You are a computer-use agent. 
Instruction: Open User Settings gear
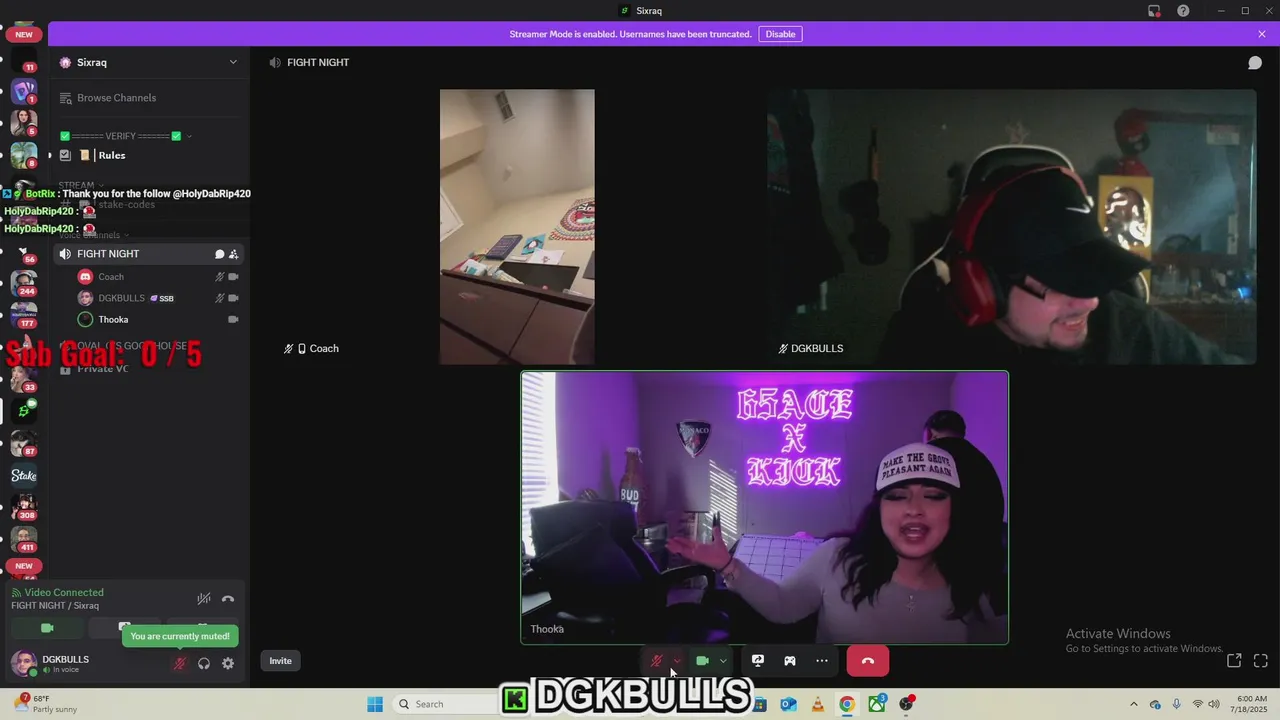(228, 663)
